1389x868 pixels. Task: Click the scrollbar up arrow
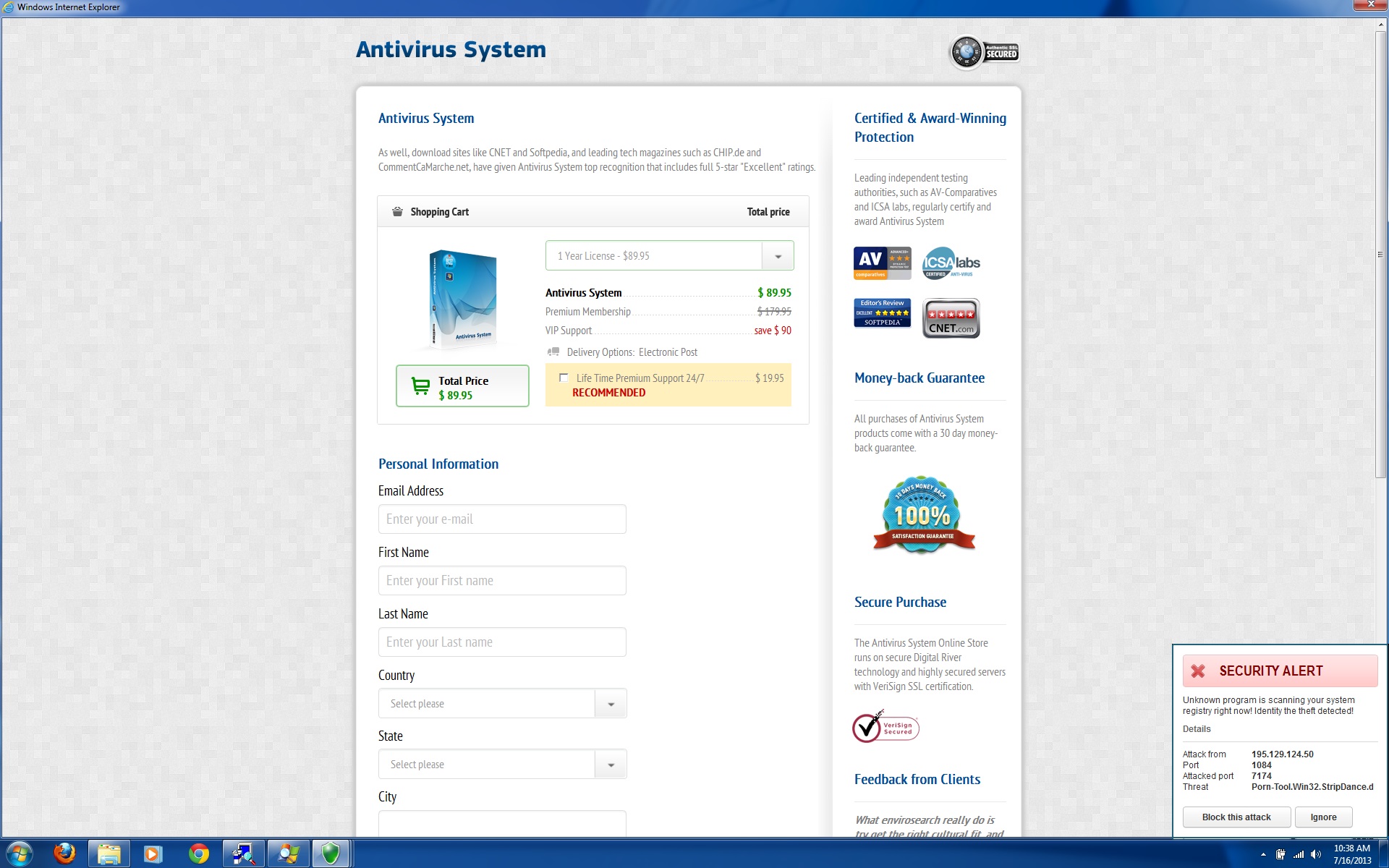click(x=1380, y=24)
